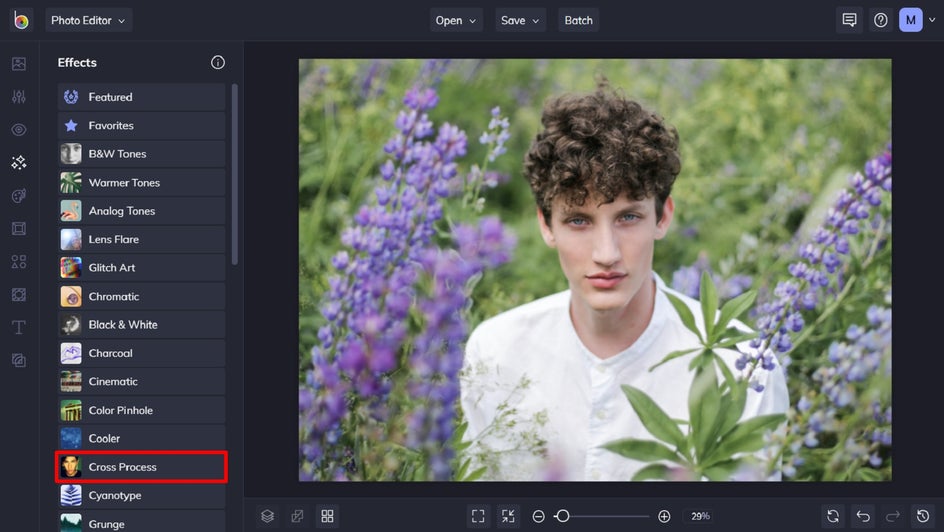Click the fit to screen icon
The width and height of the screenshot is (944, 532).
[x=478, y=516]
